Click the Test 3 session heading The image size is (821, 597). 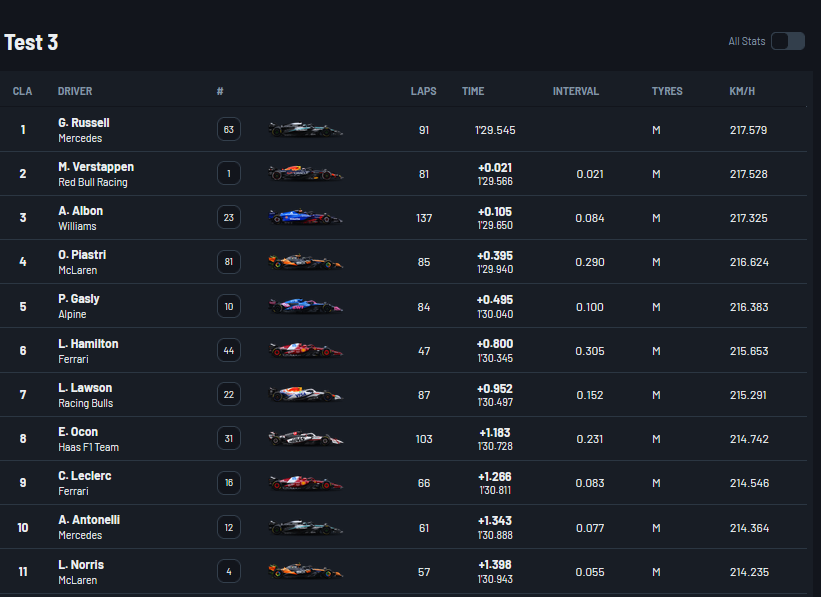coord(31,42)
